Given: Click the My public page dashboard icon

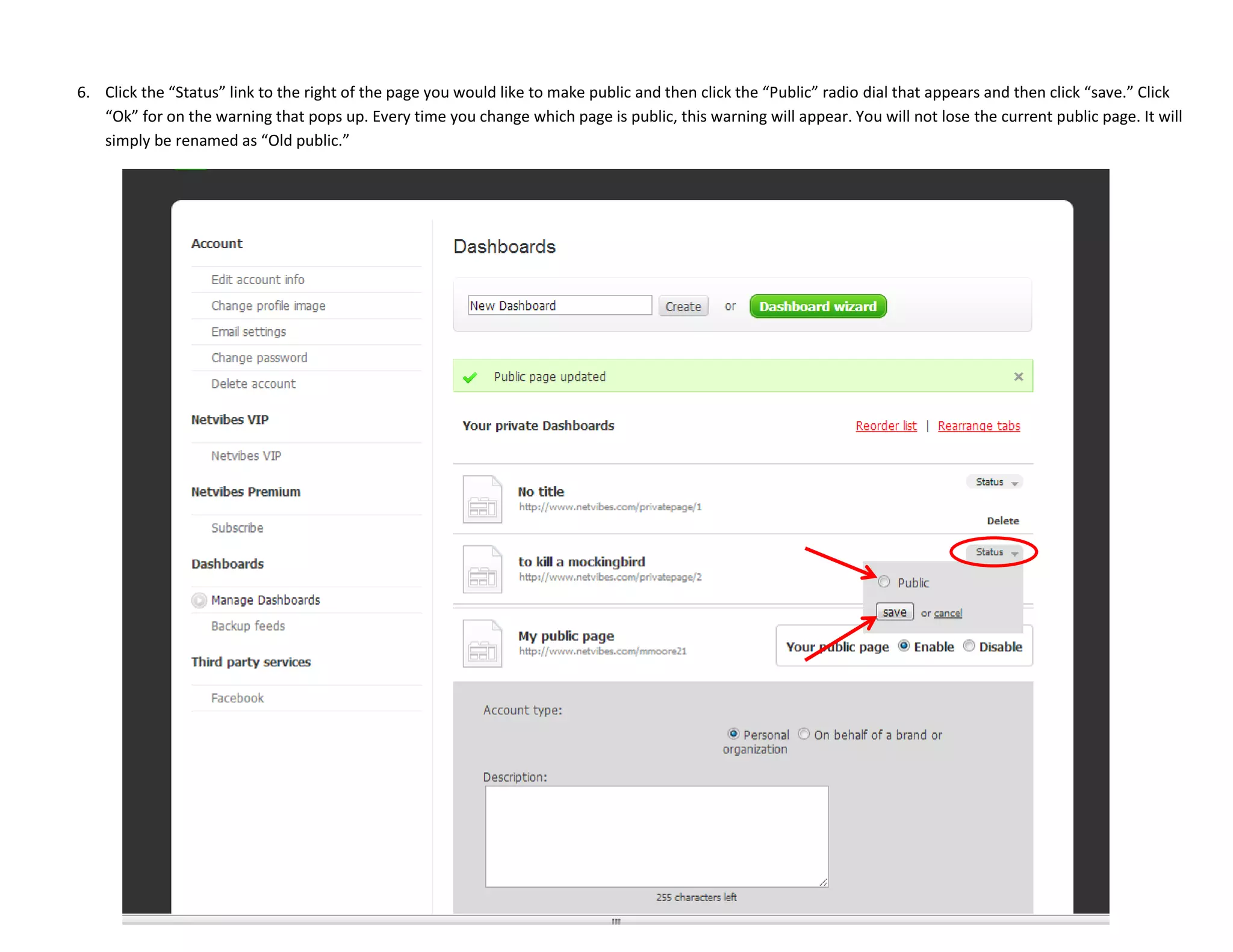Looking at the screenshot, I should point(482,643).
